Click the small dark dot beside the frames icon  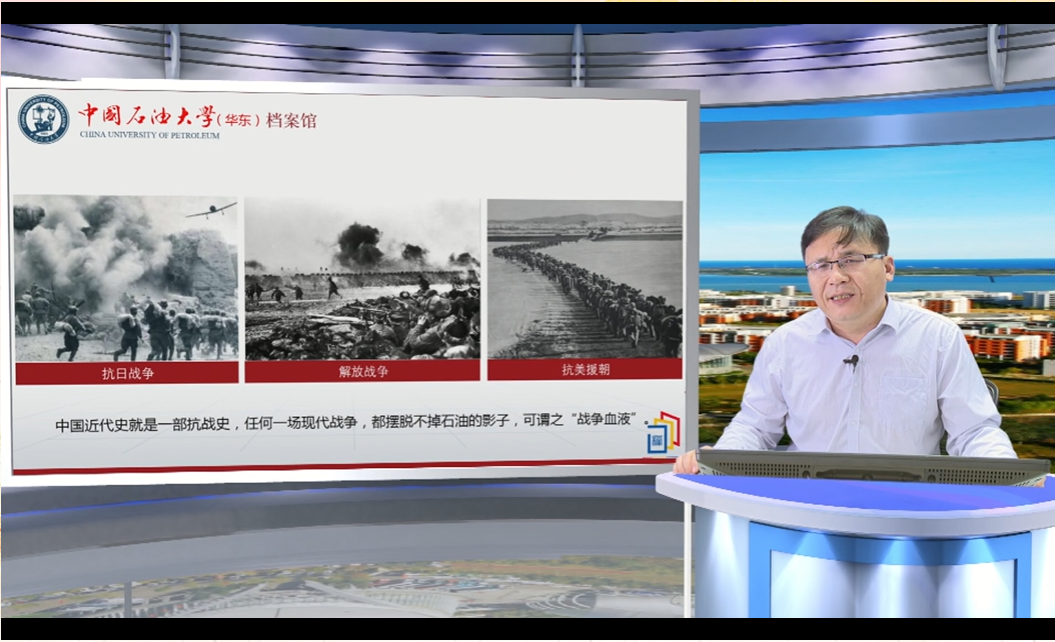(646, 423)
